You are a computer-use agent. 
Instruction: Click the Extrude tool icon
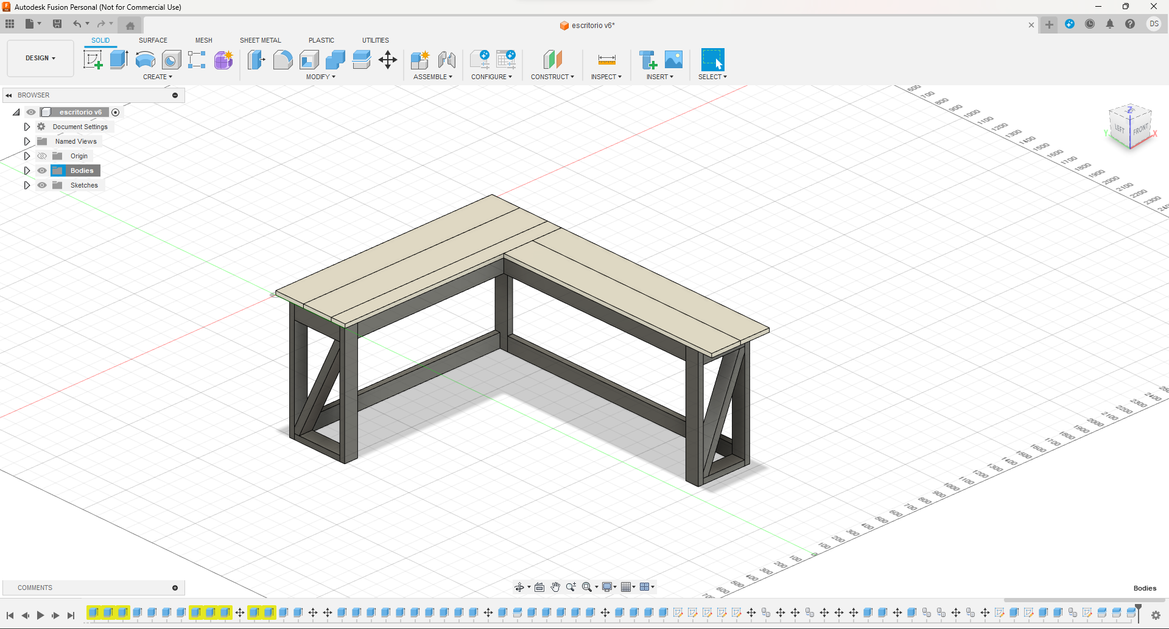(x=119, y=60)
